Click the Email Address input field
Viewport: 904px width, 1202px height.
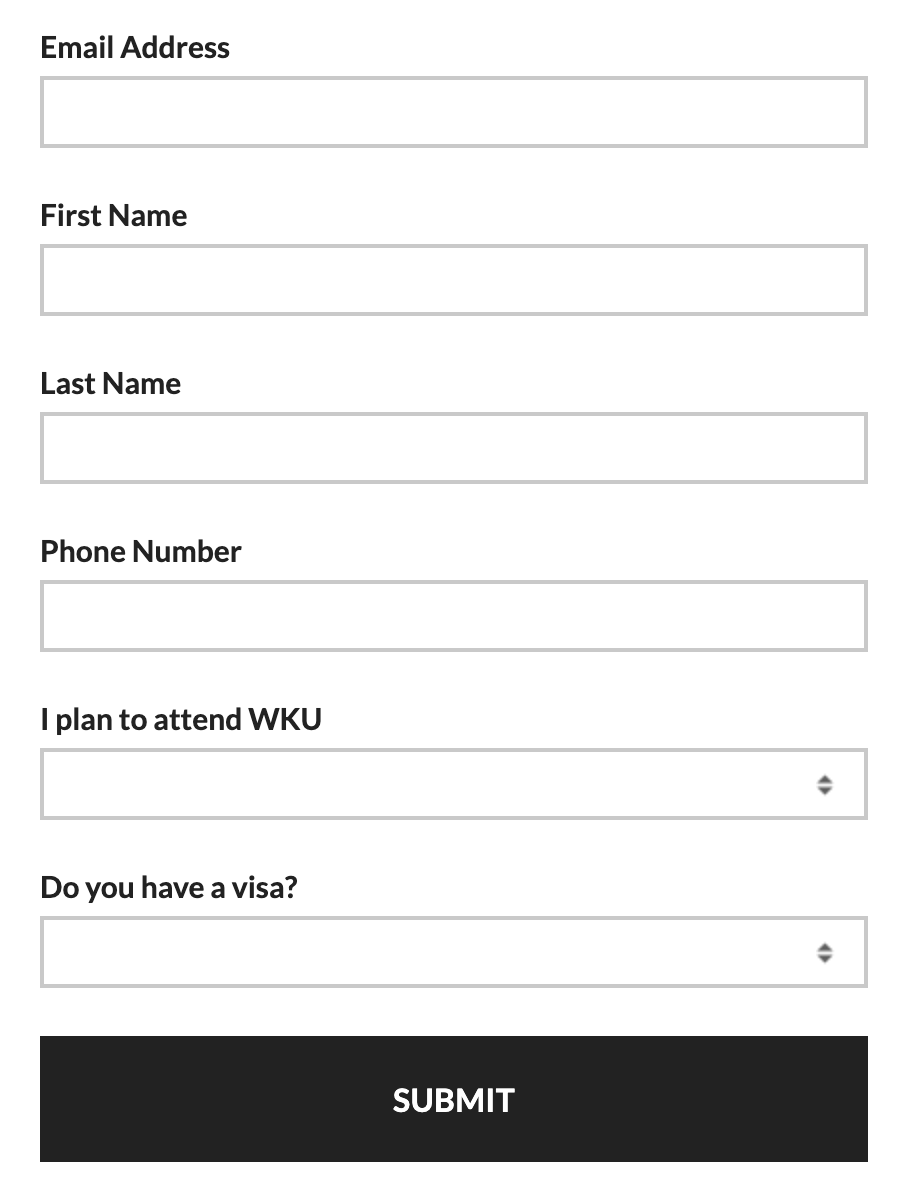click(453, 112)
